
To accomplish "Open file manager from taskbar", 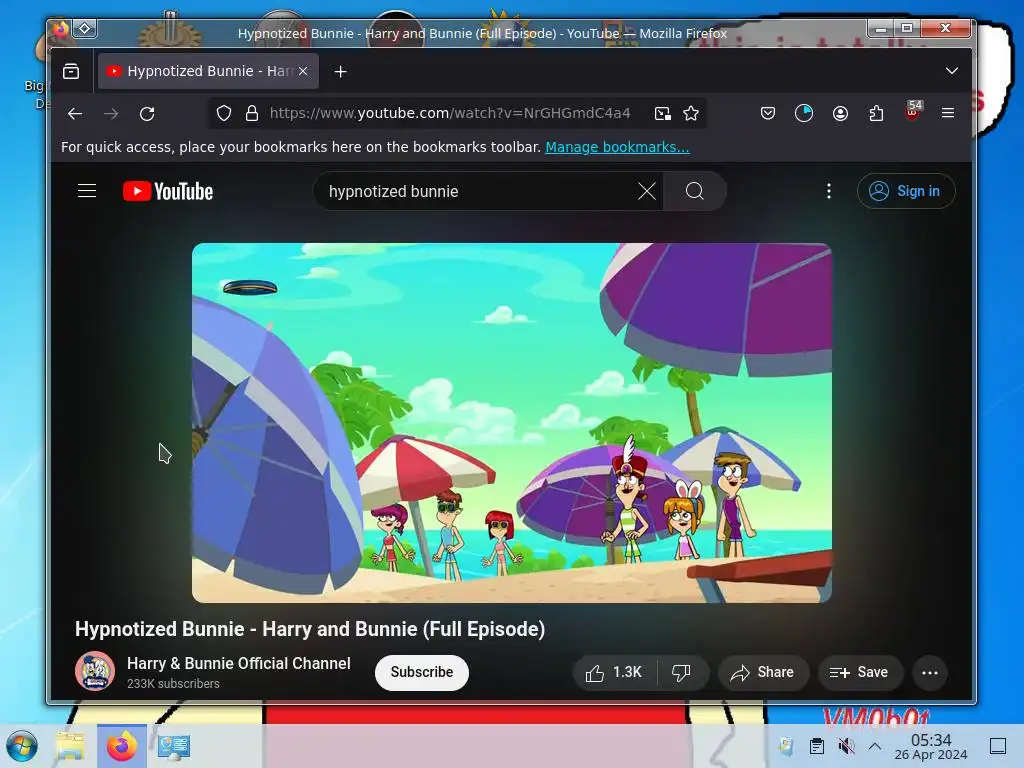I will 71,746.
